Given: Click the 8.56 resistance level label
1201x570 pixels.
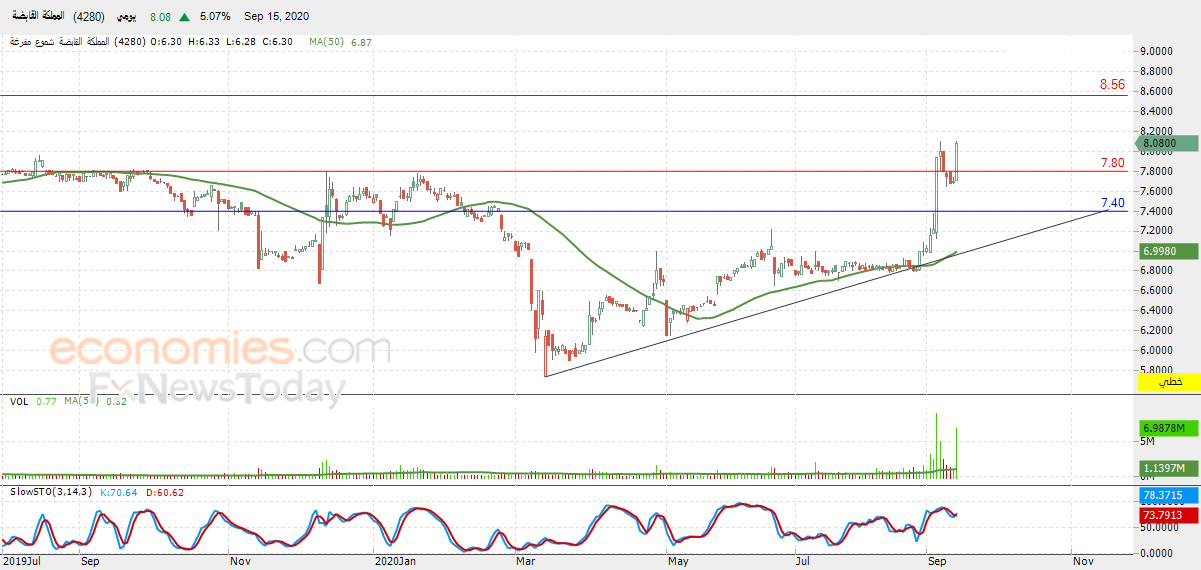Looking at the screenshot, I should pyautogui.click(x=1112, y=85).
